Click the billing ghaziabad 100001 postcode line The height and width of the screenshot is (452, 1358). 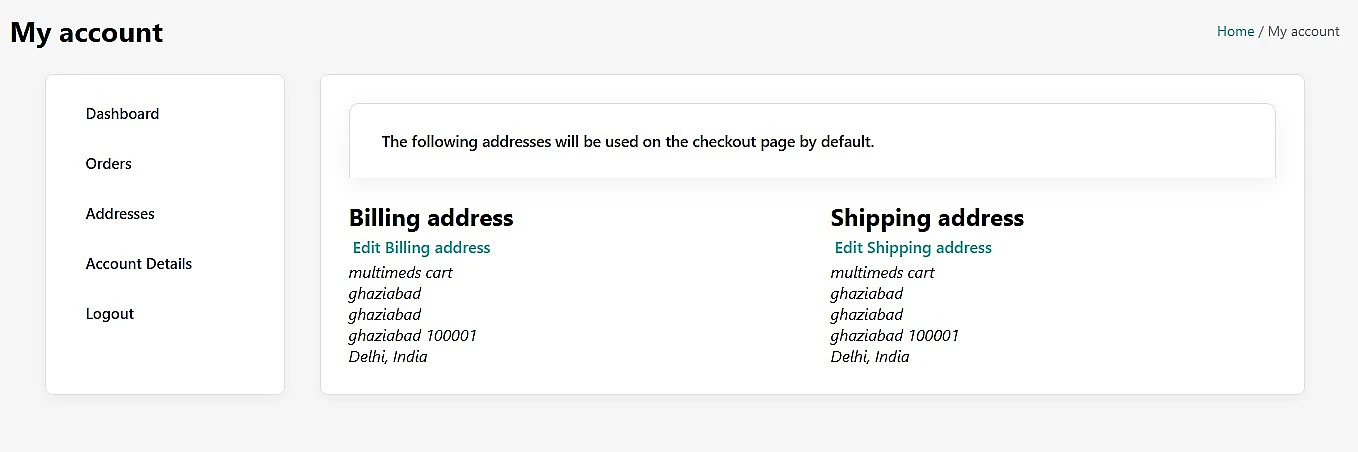click(x=412, y=336)
